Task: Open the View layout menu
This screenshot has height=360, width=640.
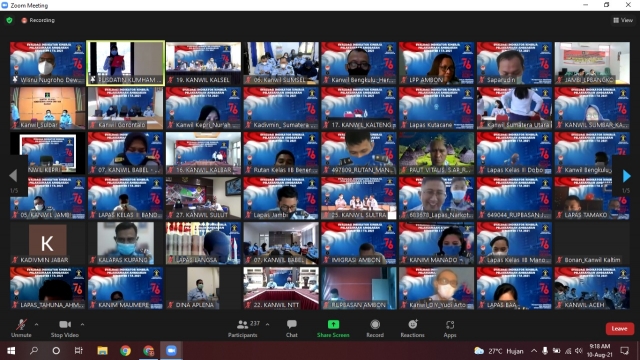Action: 623,20
